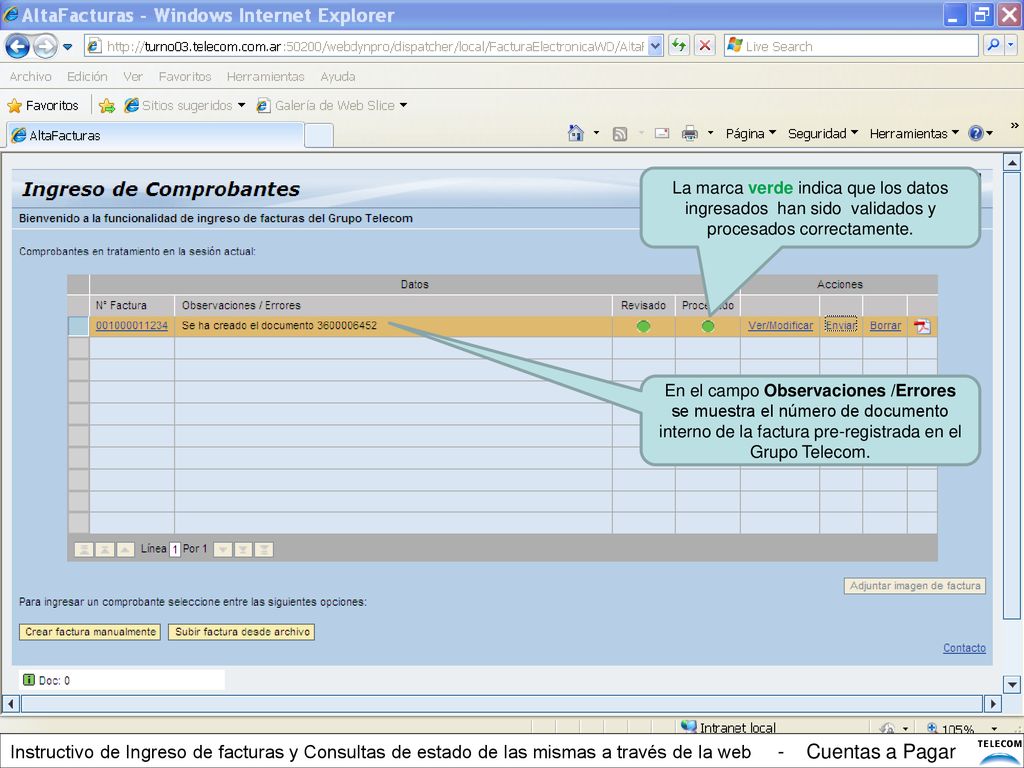Open the Página command dropdown
The image size is (1024, 768).
click(750, 133)
